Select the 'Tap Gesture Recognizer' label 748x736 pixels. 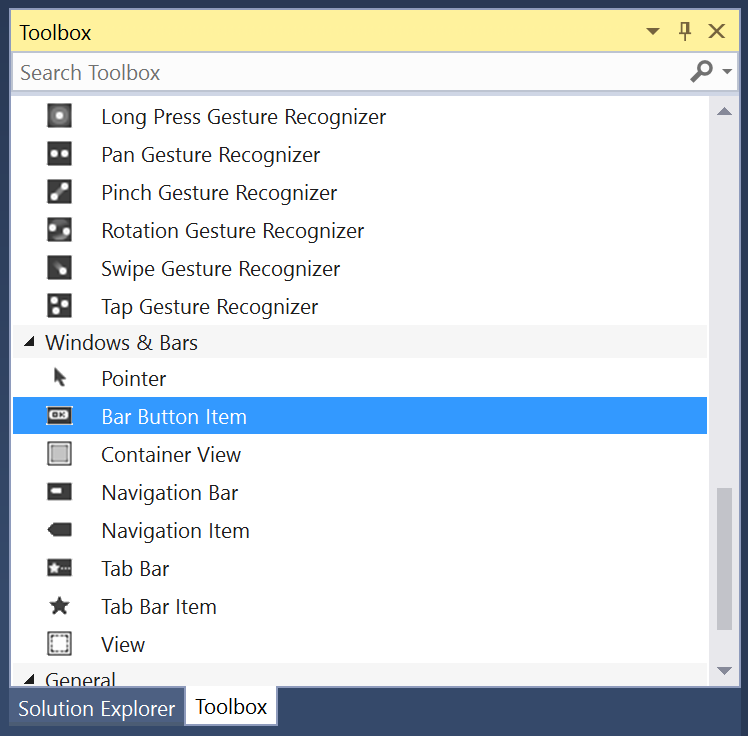click(x=209, y=308)
